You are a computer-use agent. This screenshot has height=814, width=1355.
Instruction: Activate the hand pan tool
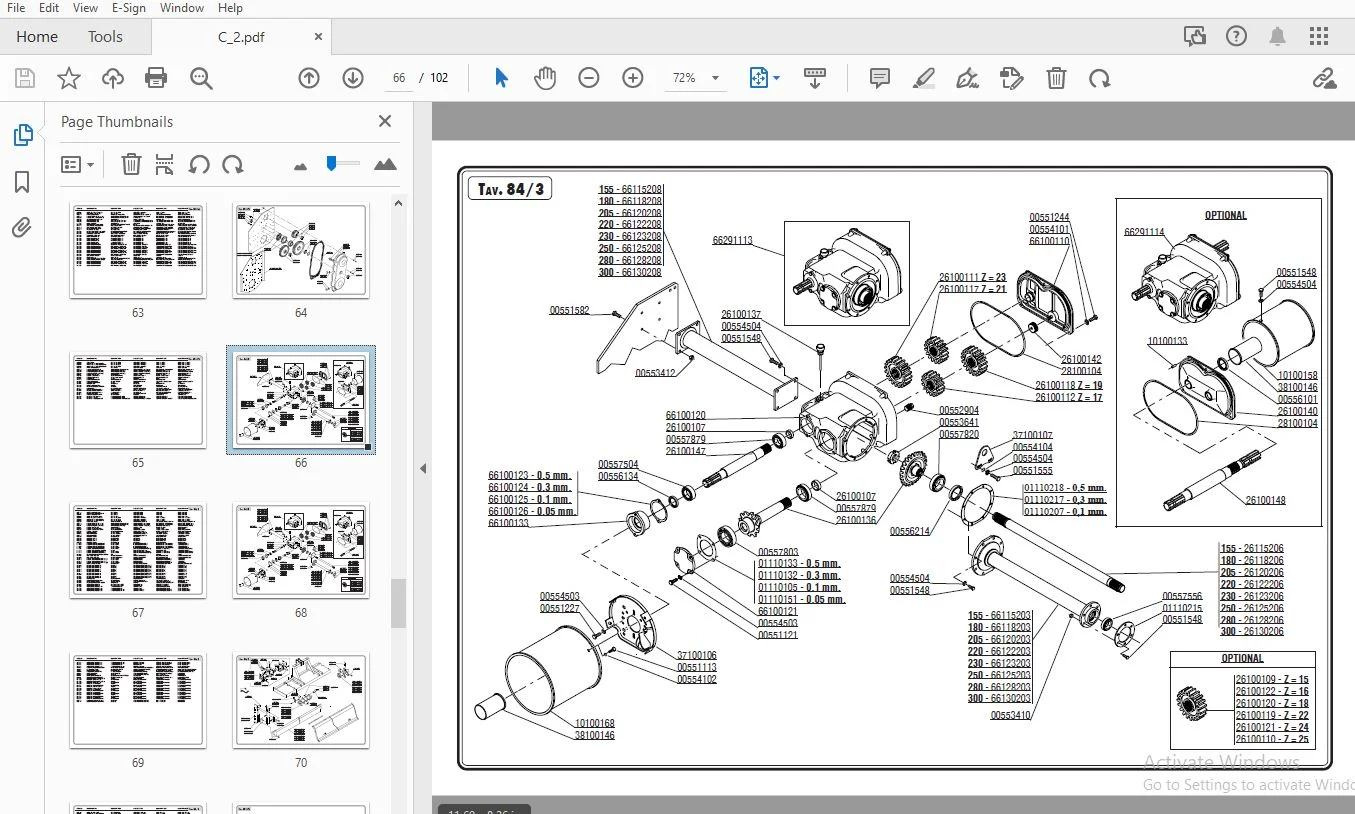pos(545,78)
